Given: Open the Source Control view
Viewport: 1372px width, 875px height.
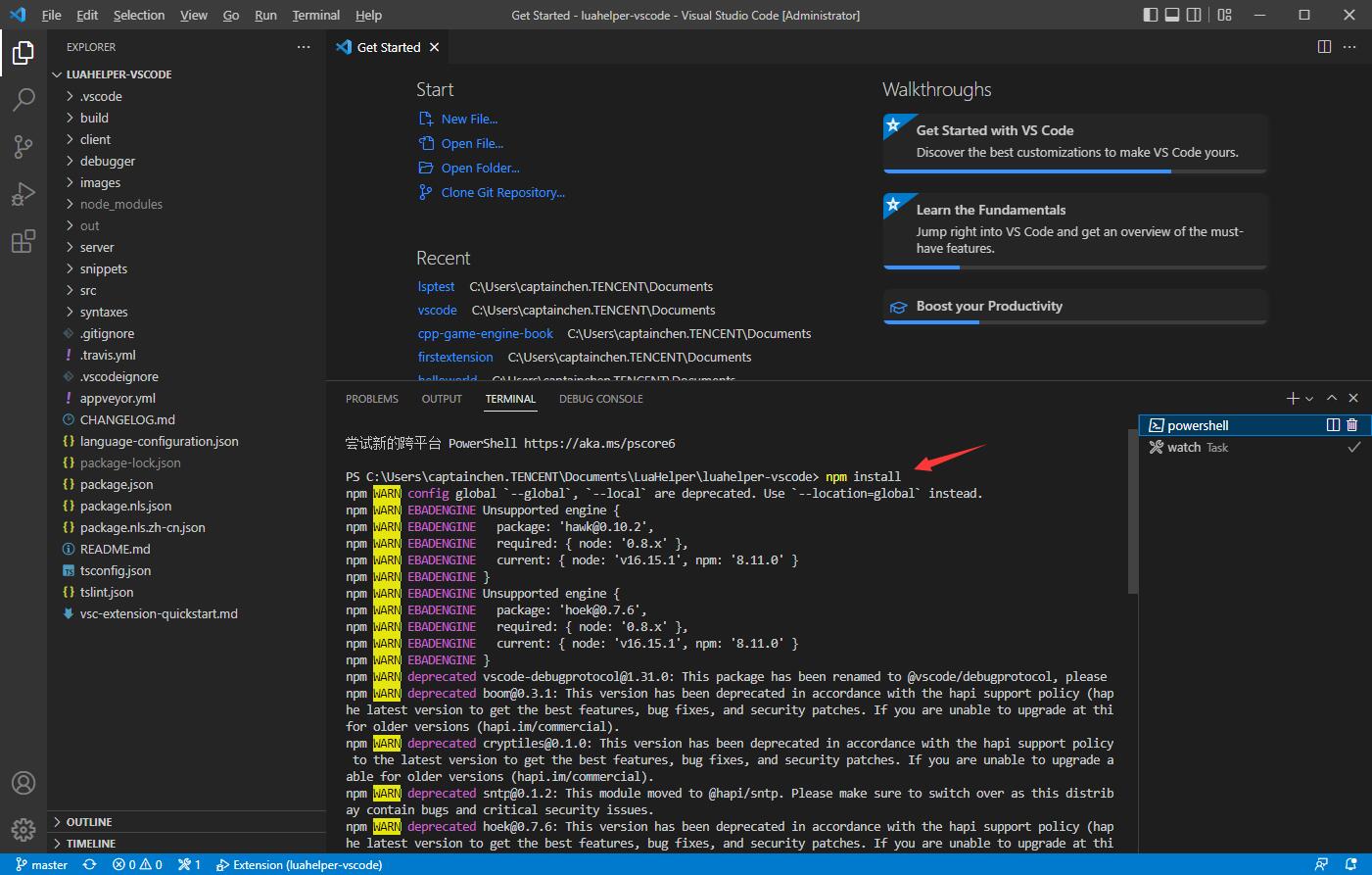Looking at the screenshot, I should (x=24, y=146).
